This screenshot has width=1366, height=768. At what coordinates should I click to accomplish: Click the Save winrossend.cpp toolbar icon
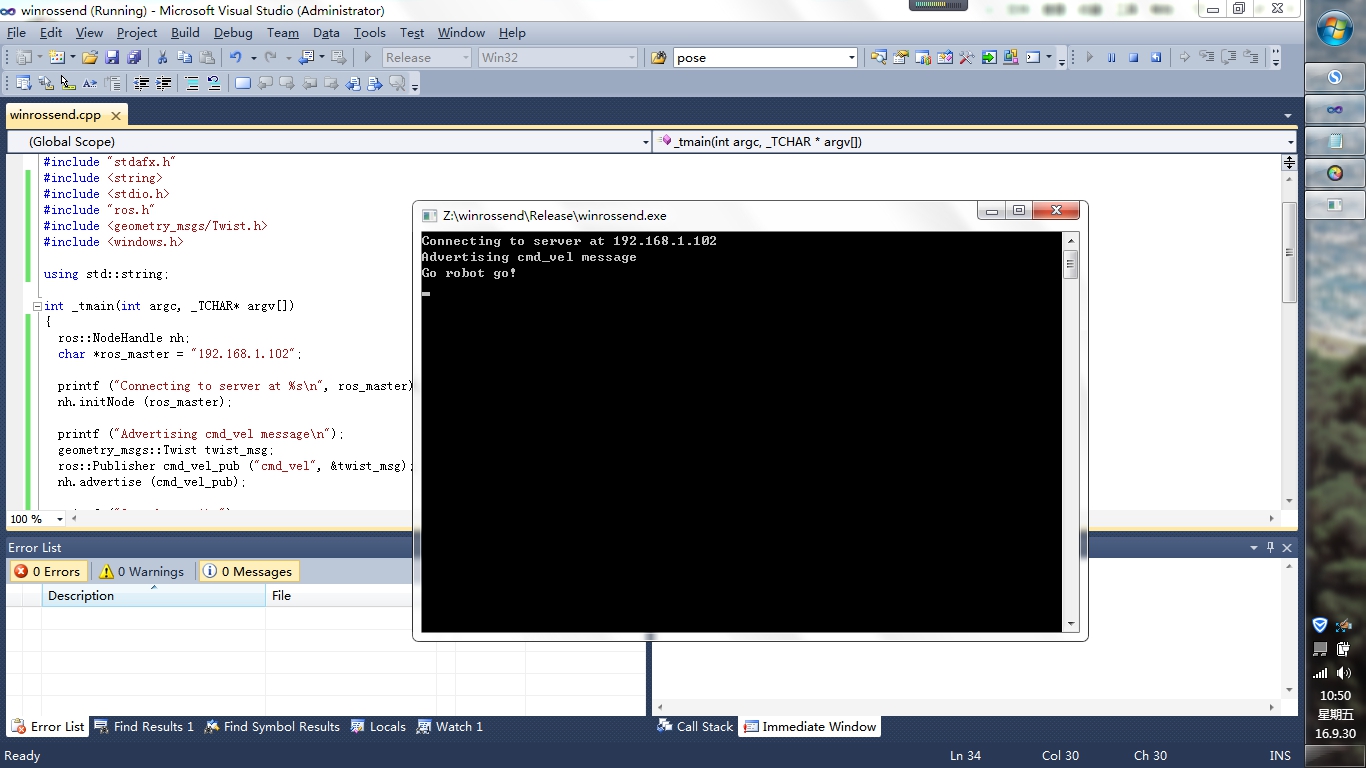coord(112,58)
